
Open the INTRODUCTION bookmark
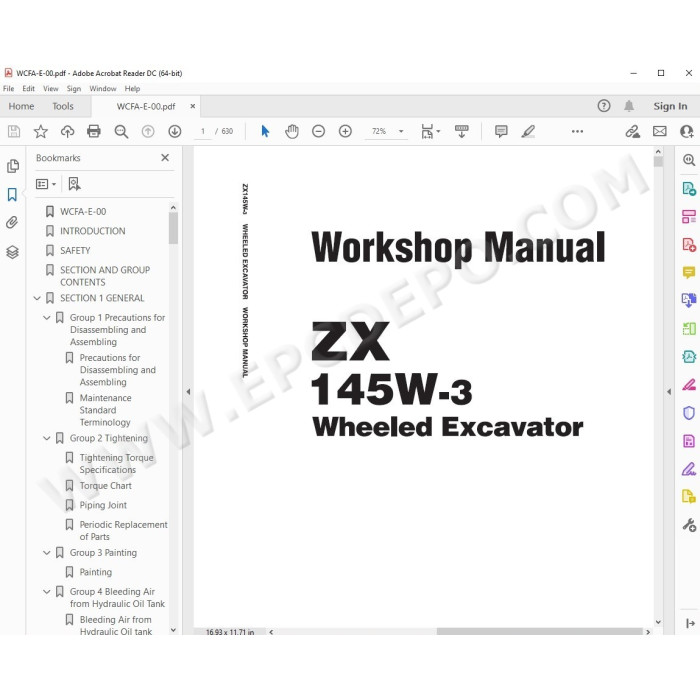pos(92,231)
